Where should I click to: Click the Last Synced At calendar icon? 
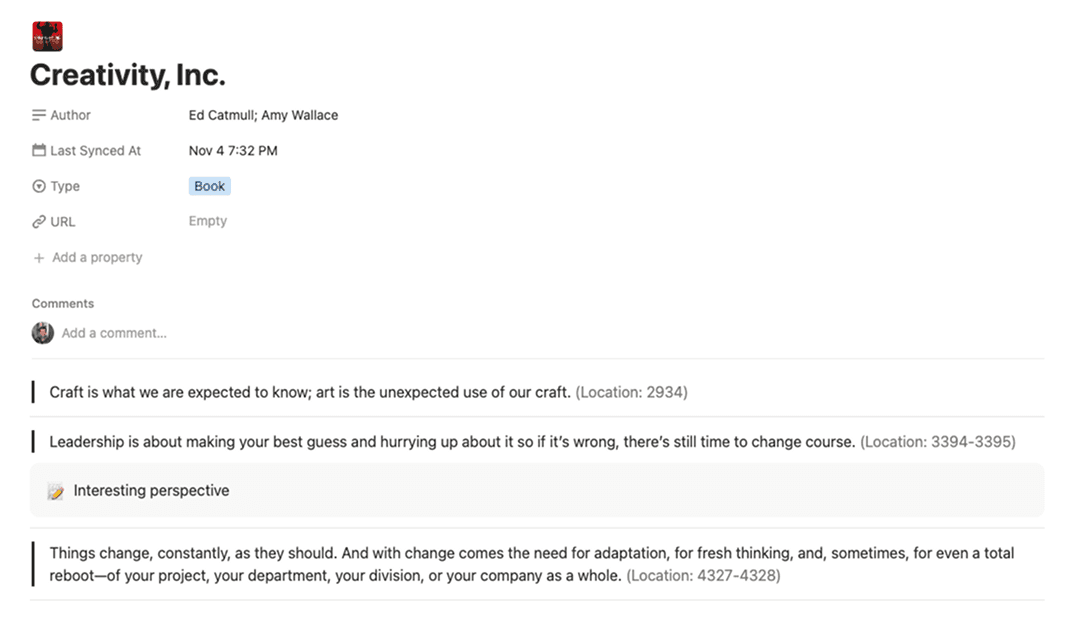pyautogui.click(x=39, y=151)
